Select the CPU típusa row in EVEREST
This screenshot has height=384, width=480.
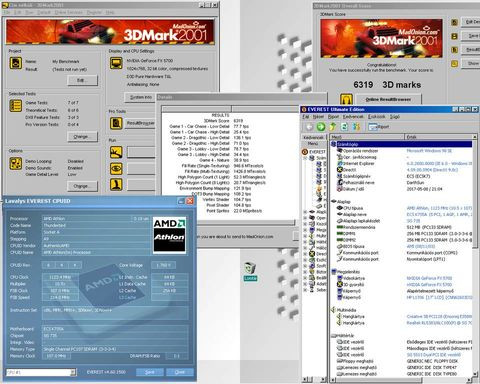(x=402, y=208)
